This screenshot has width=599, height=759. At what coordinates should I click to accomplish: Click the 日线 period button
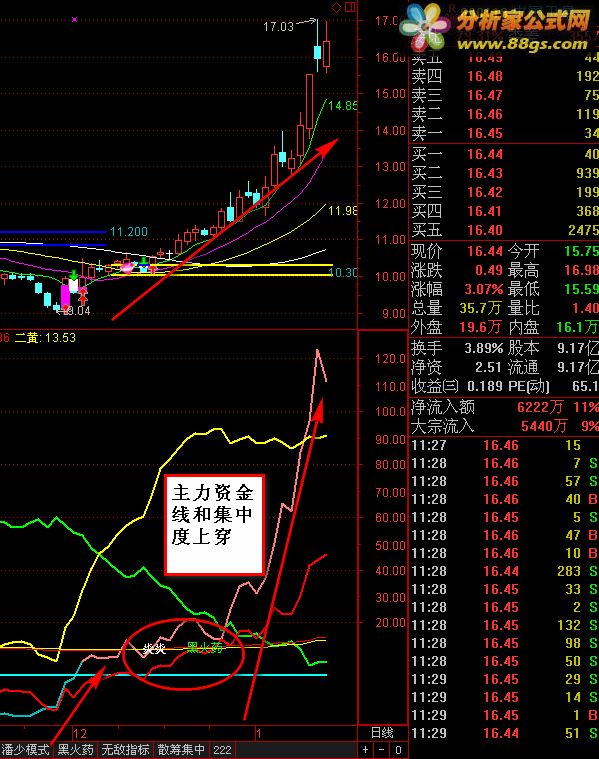point(382,733)
